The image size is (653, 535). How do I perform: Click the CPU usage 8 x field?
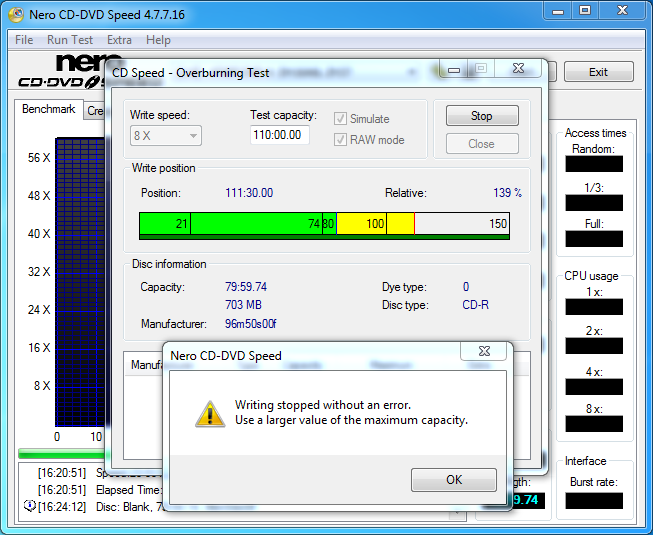(594, 423)
